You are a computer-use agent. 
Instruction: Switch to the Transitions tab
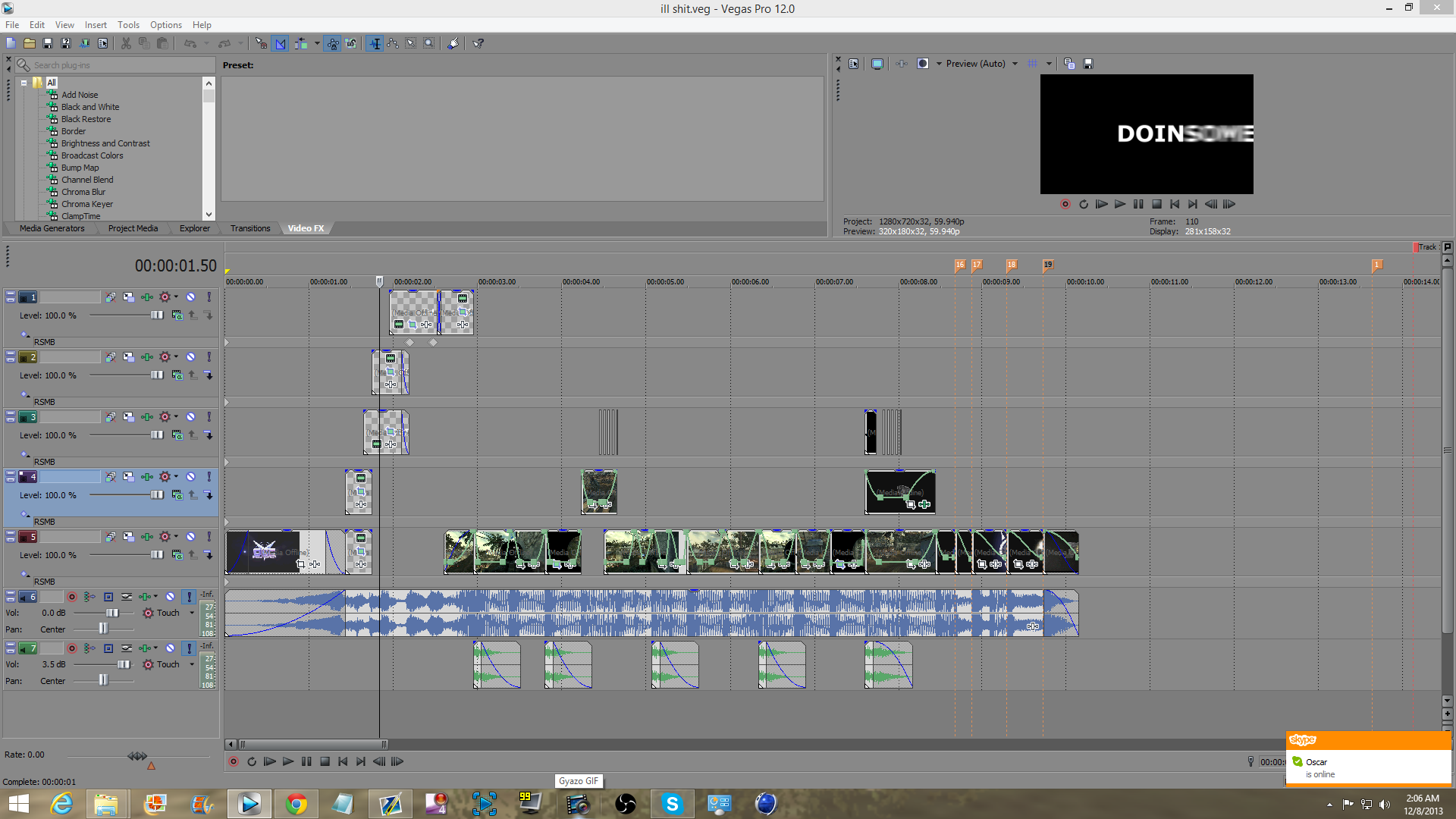(x=250, y=228)
